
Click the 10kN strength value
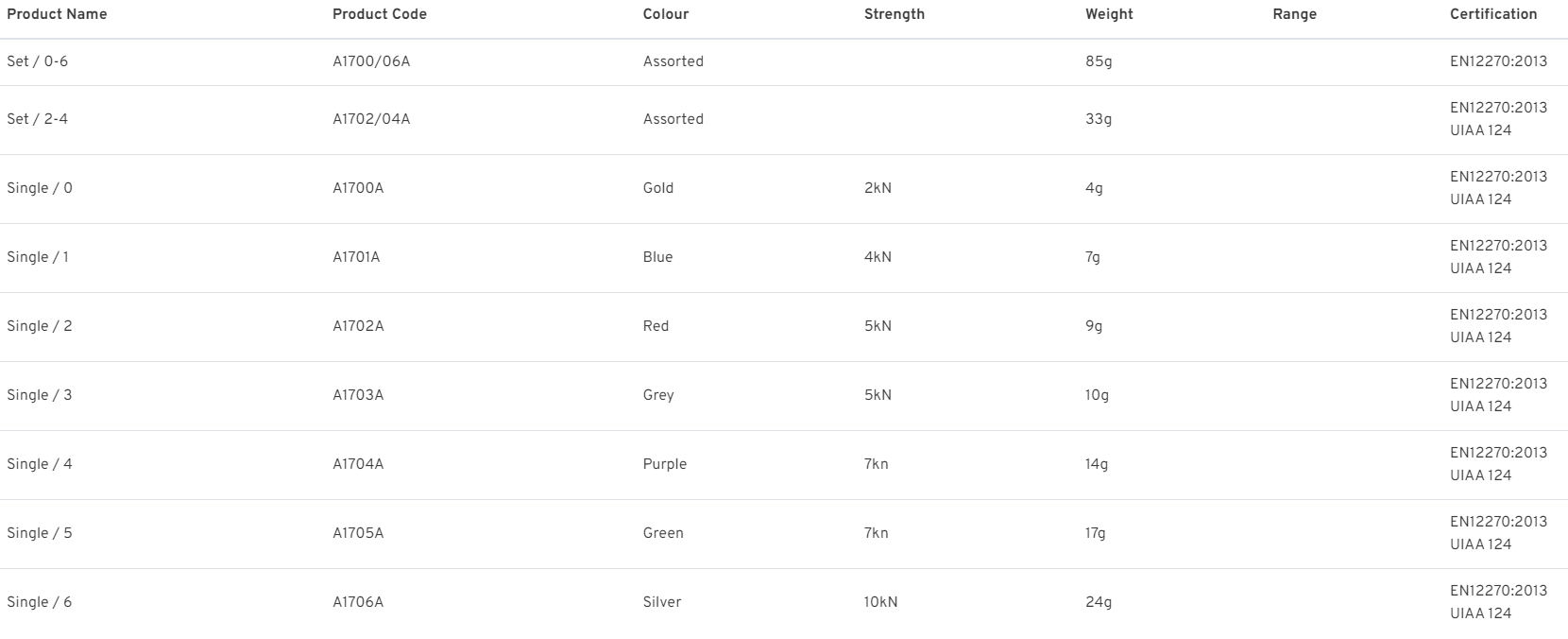881,602
